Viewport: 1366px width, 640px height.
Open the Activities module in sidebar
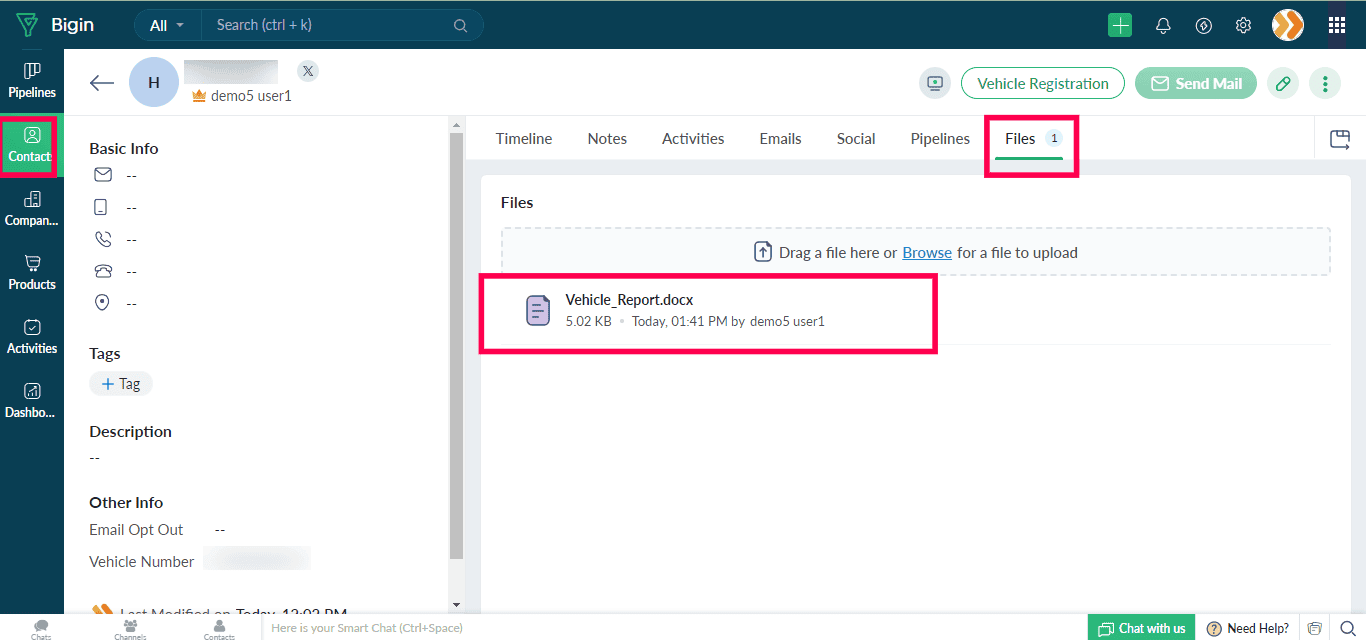point(32,337)
